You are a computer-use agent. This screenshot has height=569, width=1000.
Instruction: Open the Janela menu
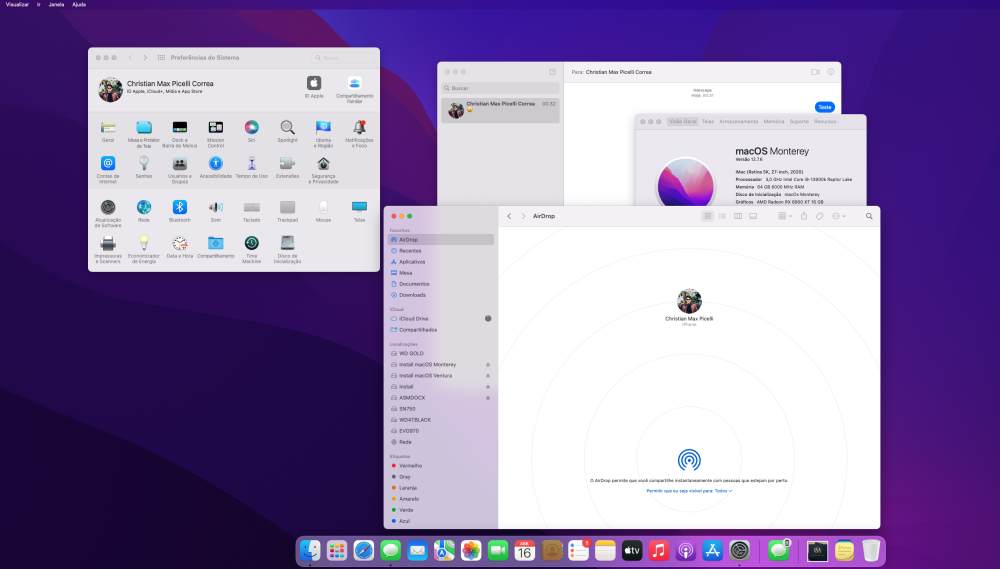pyautogui.click(x=56, y=4)
